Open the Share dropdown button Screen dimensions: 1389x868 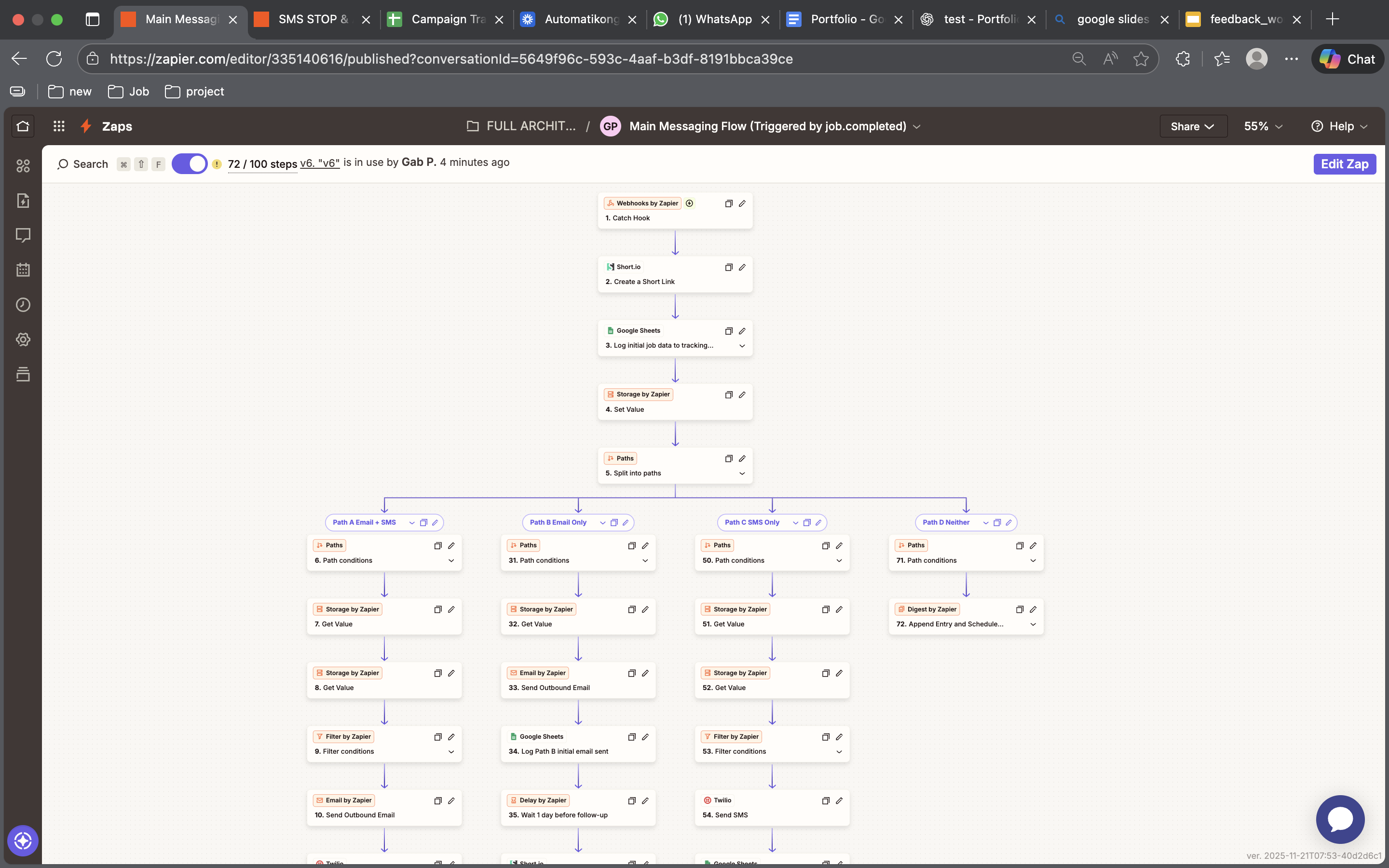(x=1193, y=126)
